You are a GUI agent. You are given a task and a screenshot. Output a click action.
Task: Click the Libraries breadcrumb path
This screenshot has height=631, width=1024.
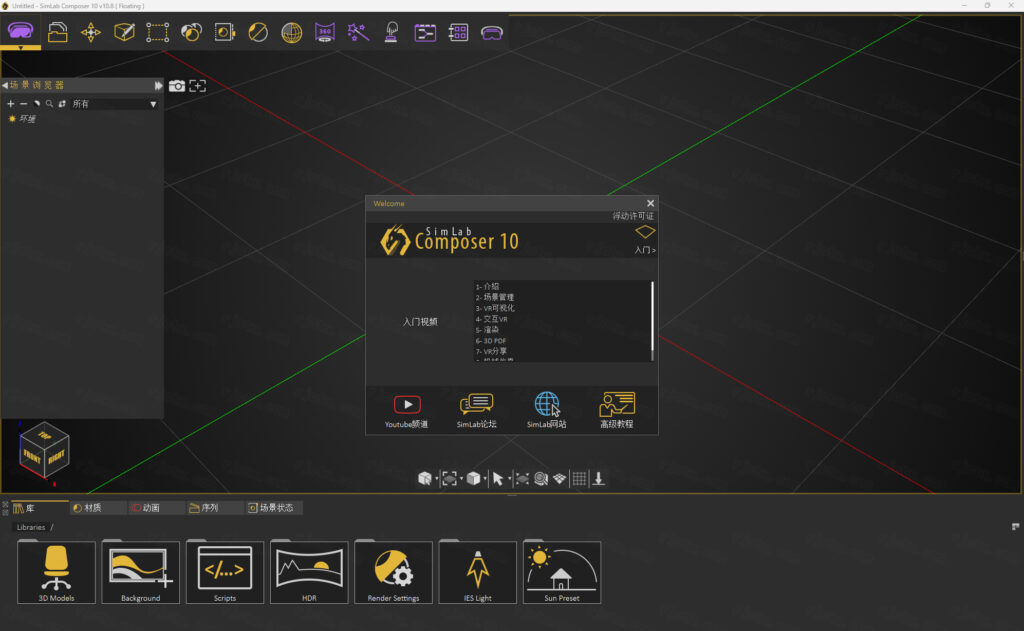click(31, 527)
